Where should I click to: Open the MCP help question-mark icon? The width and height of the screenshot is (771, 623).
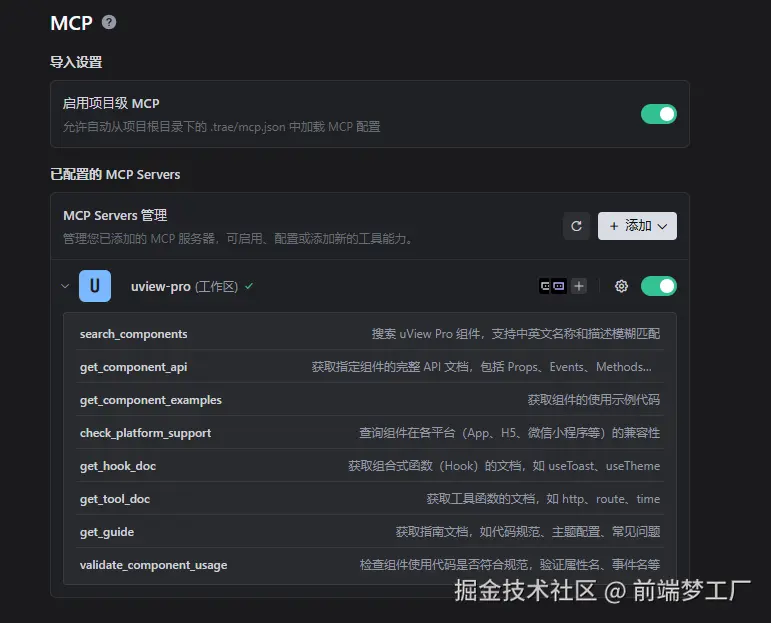(109, 22)
